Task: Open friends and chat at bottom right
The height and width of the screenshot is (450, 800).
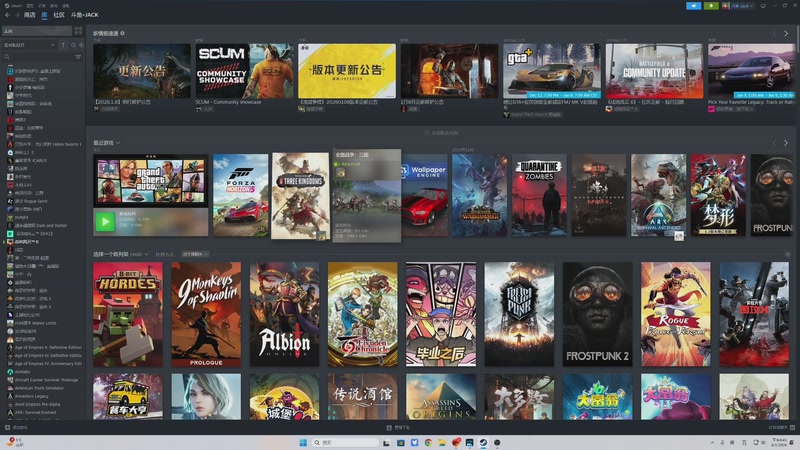Action: (x=781, y=428)
